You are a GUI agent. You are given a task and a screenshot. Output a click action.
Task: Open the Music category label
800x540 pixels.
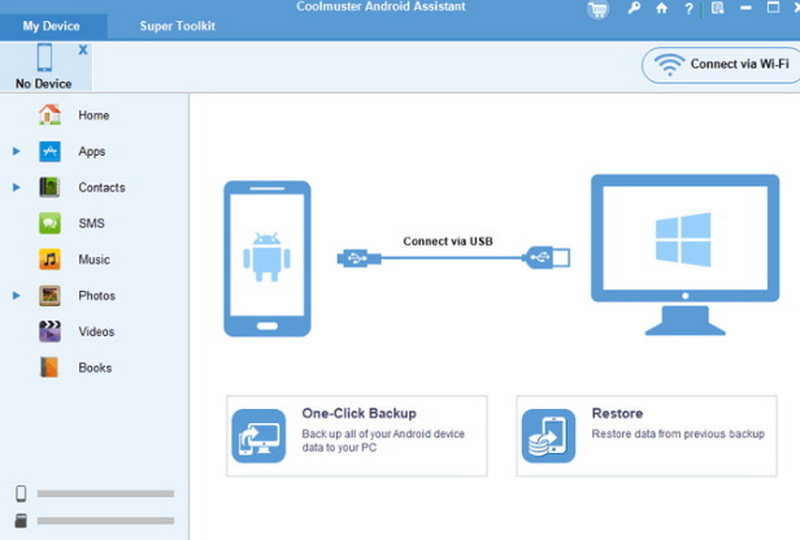click(x=94, y=259)
